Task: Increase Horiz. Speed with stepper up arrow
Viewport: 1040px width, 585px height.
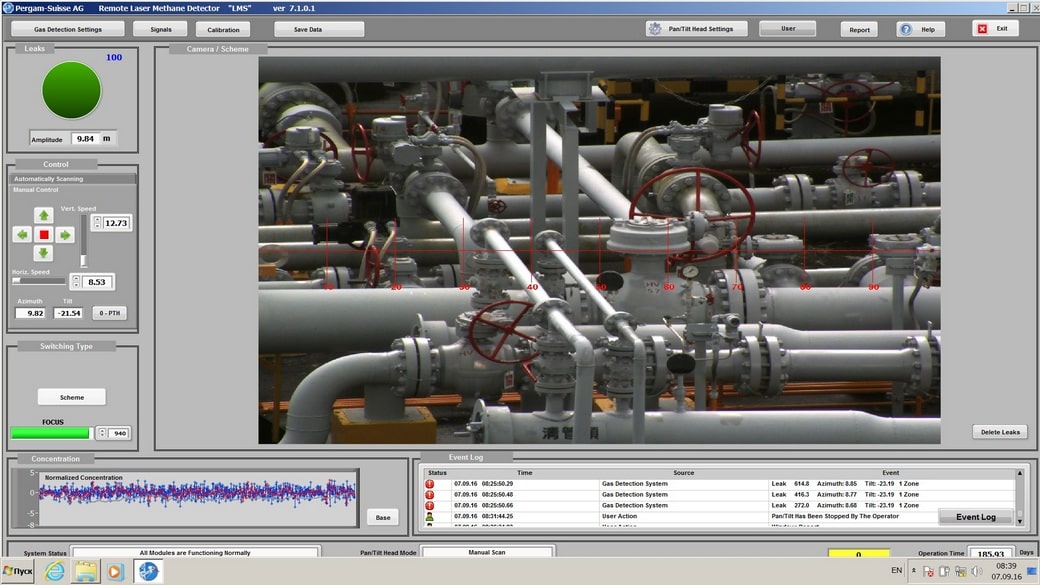Action: 76,278
